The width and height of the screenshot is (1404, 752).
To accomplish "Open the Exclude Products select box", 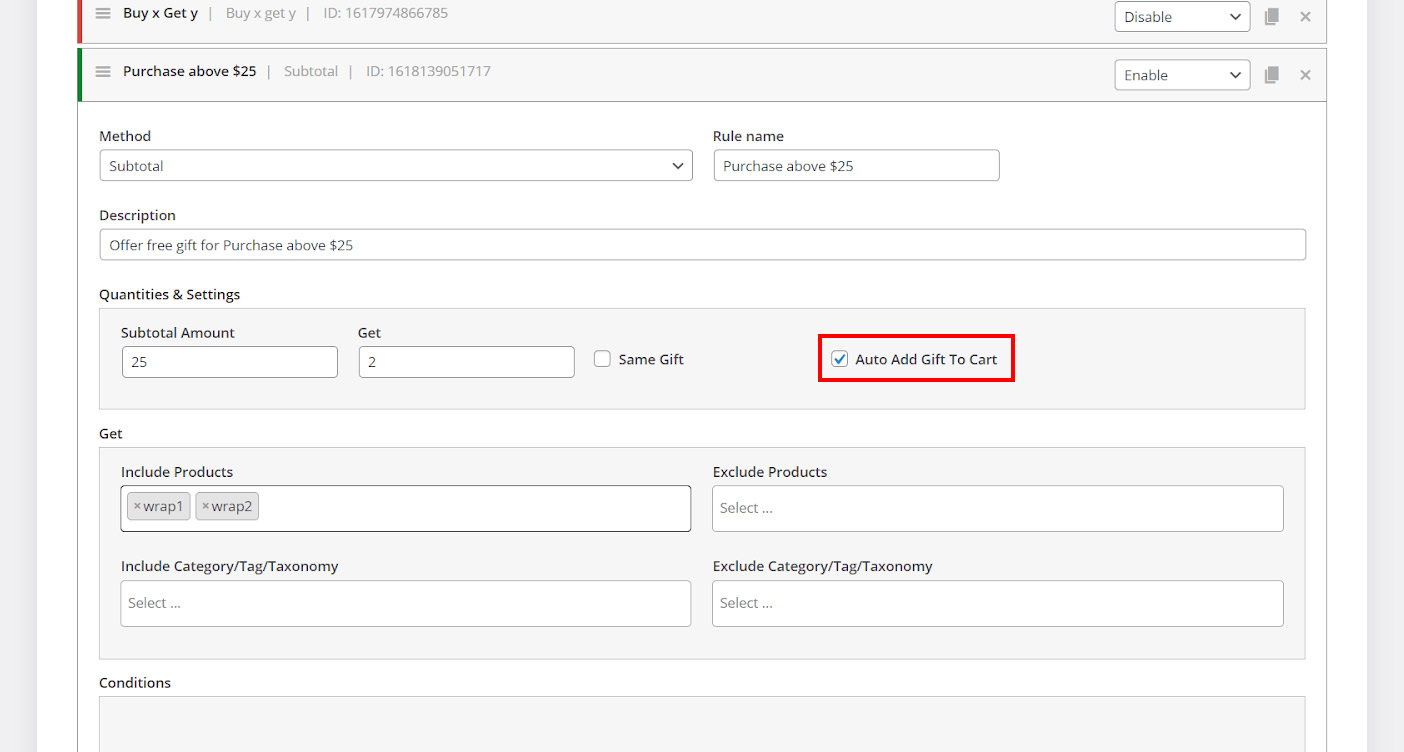I will (x=997, y=508).
